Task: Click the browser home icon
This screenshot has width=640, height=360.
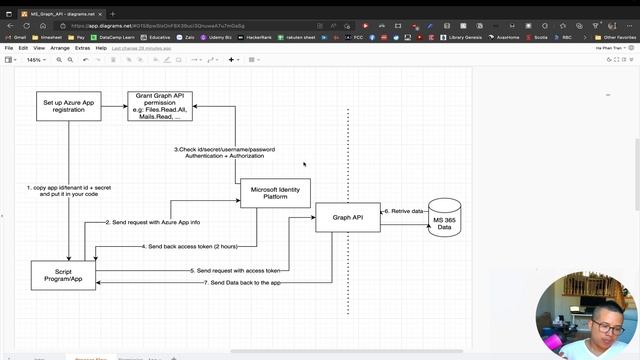Action: point(43,26)
